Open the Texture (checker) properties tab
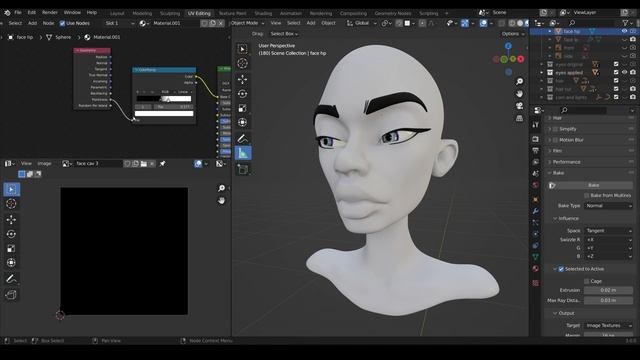 (536, 282)
